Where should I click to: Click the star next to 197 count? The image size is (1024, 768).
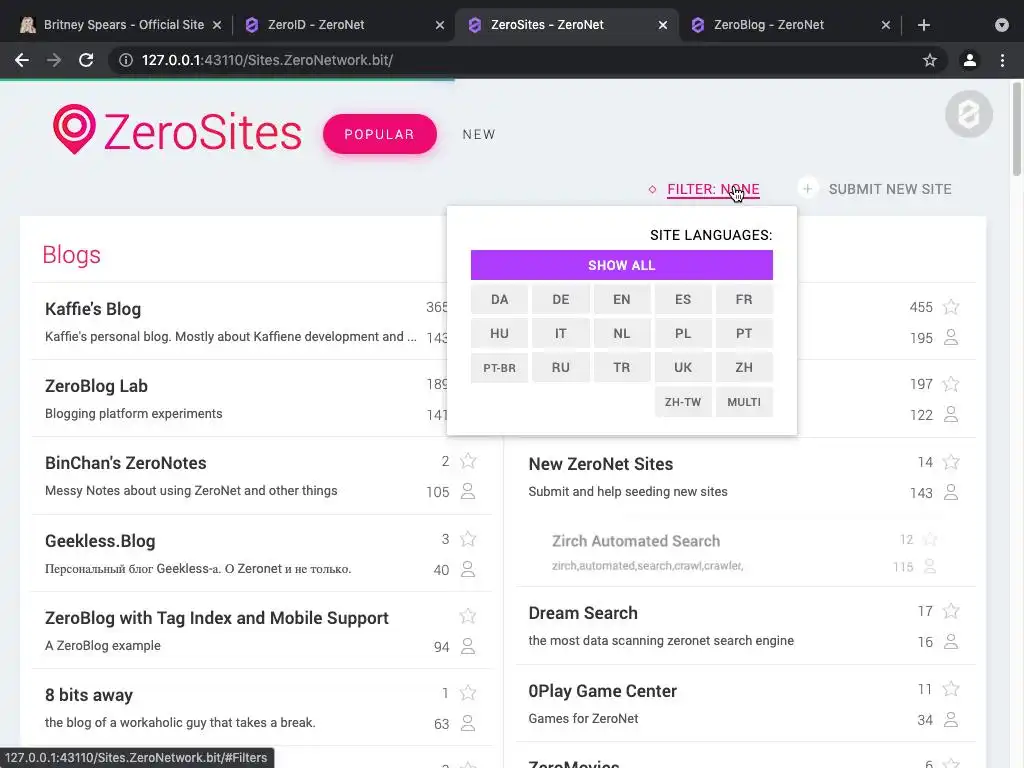(x=951, y=384)
